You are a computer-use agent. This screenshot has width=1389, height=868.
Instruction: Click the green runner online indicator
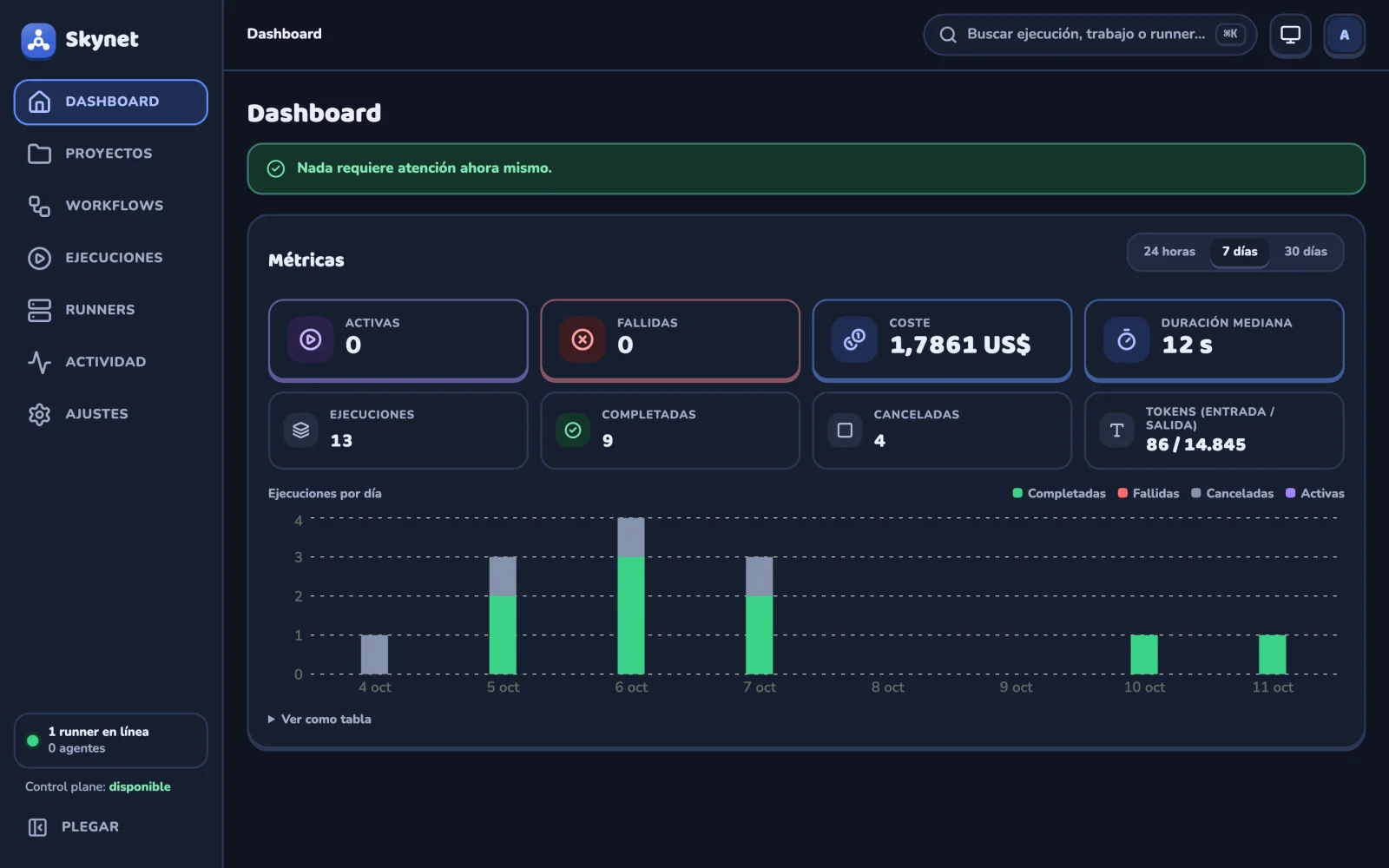click(33, 740)
